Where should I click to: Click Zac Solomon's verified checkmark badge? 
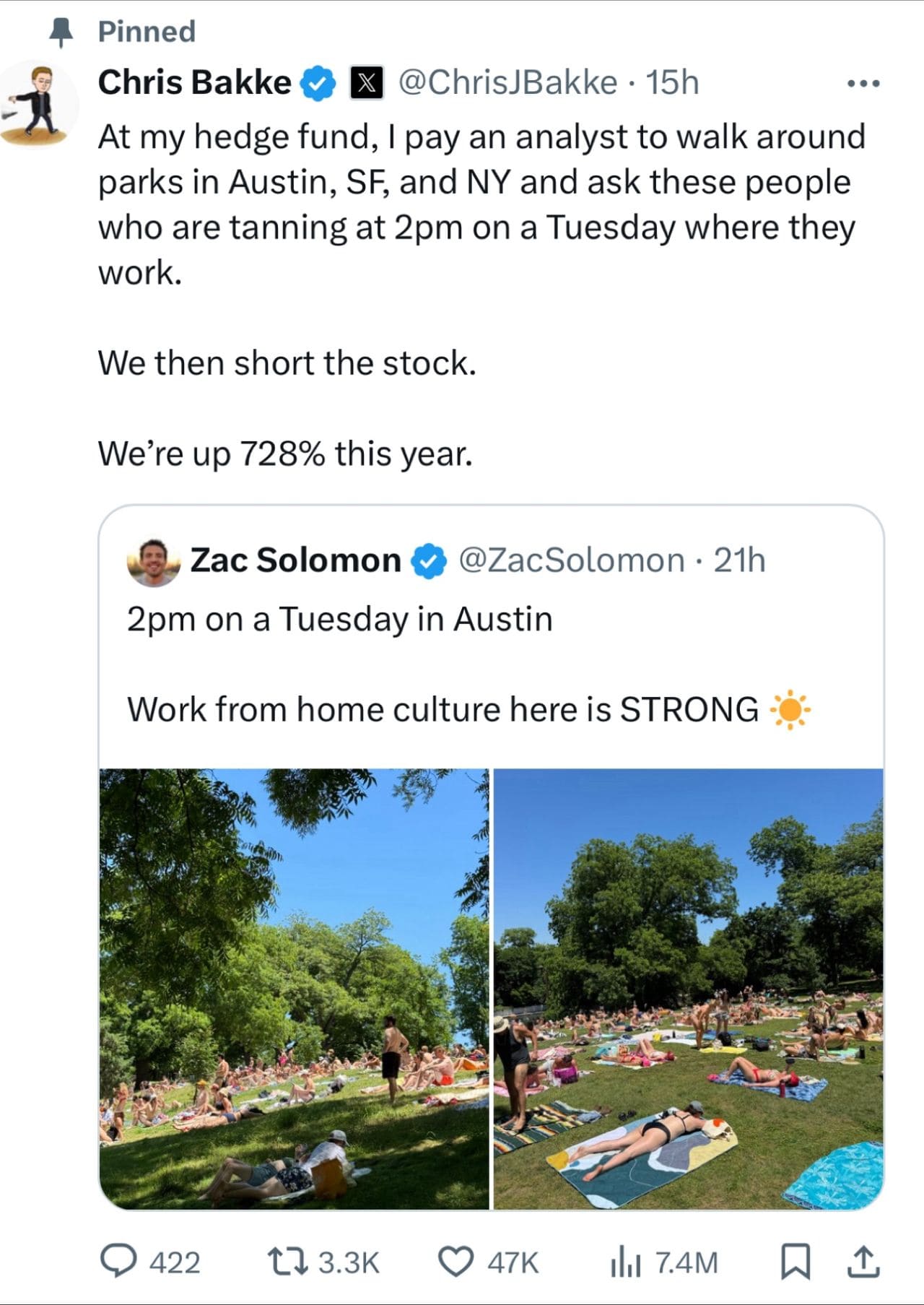tap(429, 561)
